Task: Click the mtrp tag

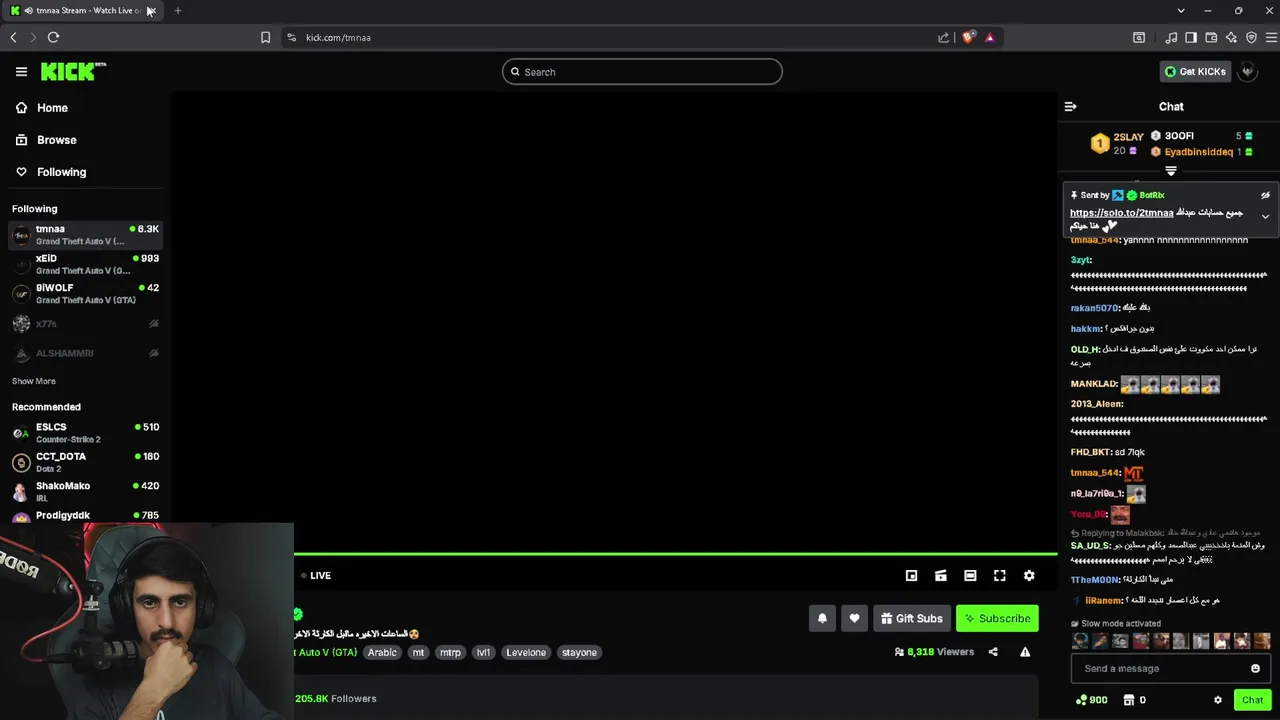Action: coord(451,652)
